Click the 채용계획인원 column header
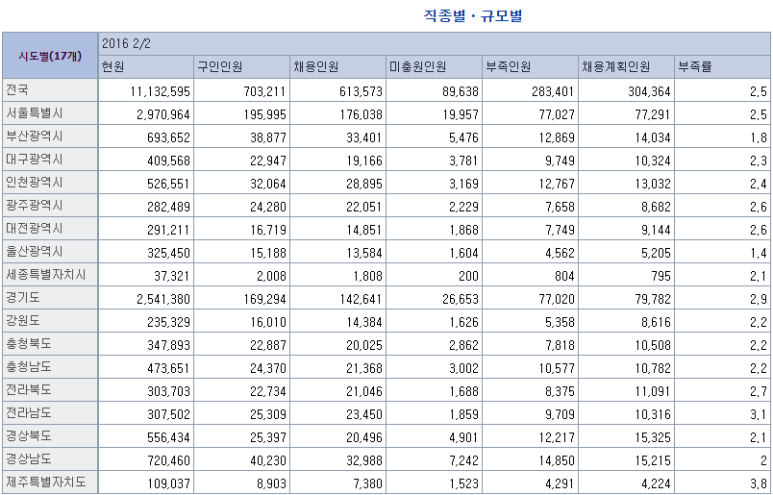 [616, 67]
